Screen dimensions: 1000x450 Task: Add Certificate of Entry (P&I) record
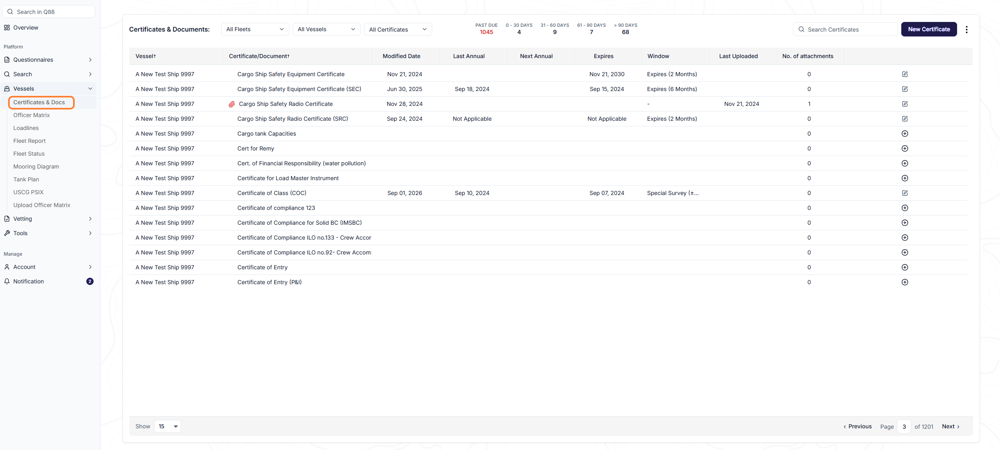(x=904, y=282)
